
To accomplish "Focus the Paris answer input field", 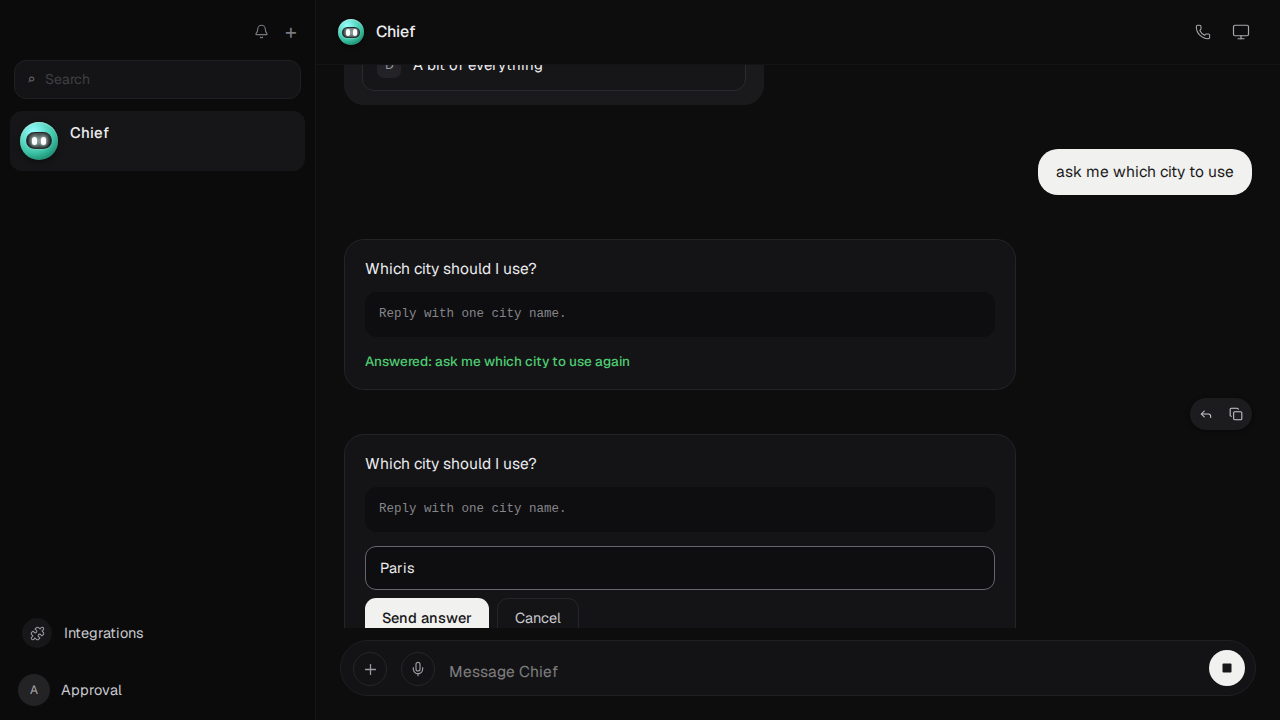I will click(x=680, y=568).
